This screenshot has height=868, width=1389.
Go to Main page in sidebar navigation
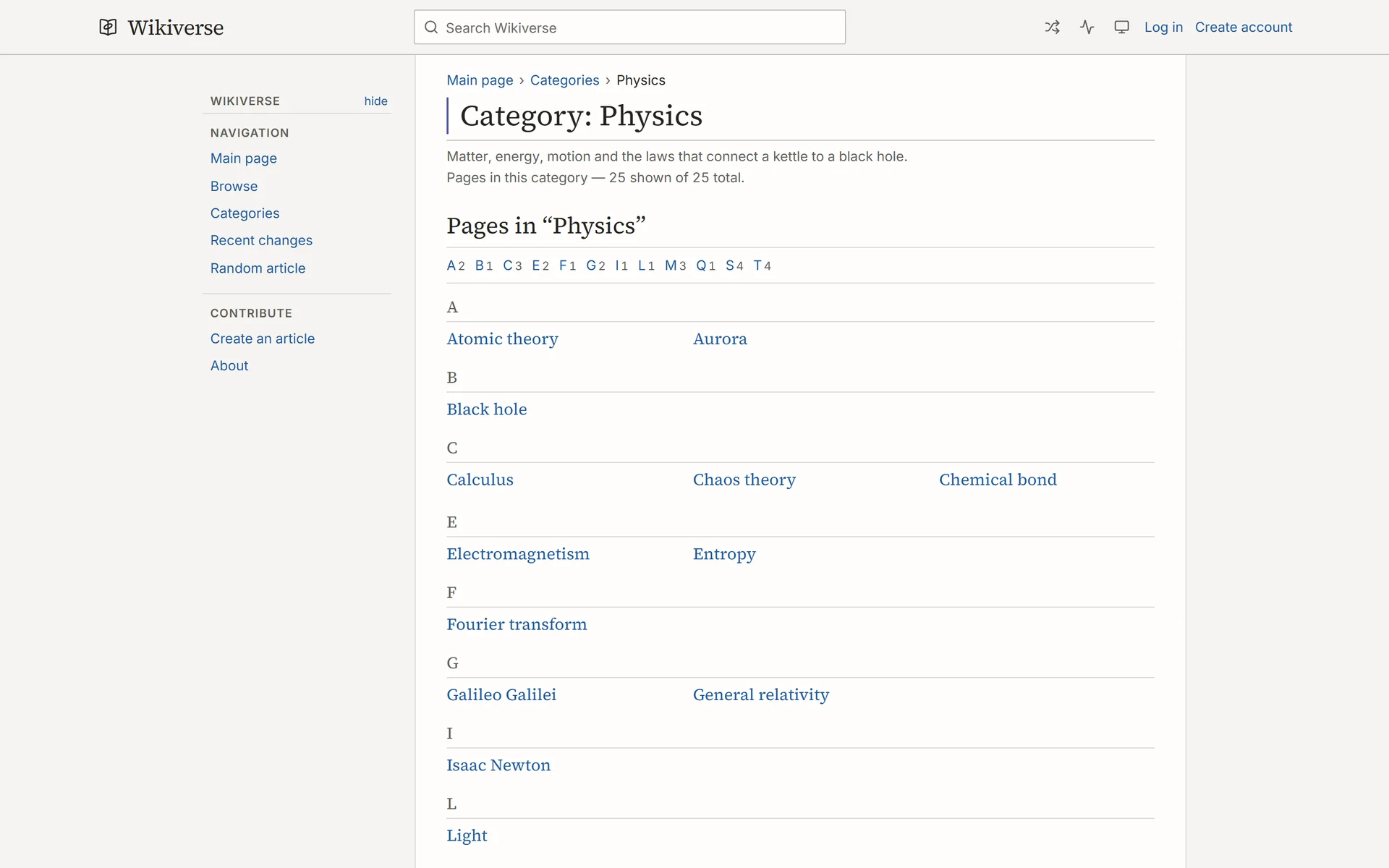click(244, 158)
